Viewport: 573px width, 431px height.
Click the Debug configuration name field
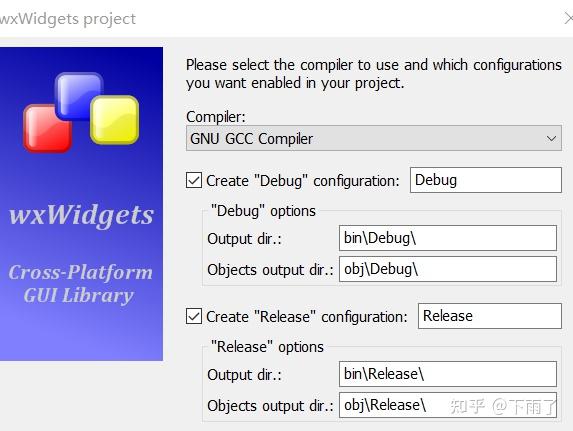pos(486,180)
